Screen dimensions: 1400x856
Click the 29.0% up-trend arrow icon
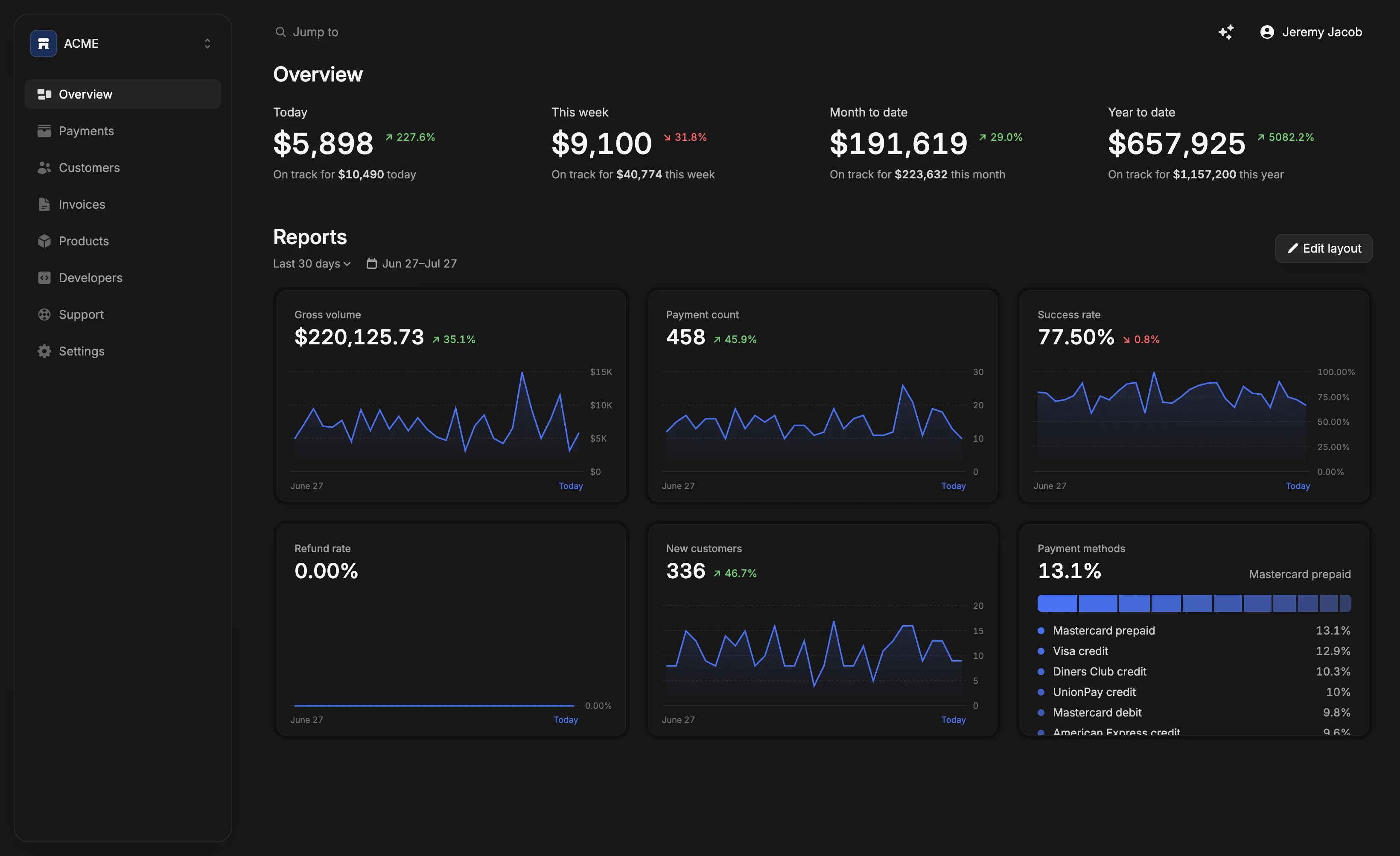(x=983, y=137)
